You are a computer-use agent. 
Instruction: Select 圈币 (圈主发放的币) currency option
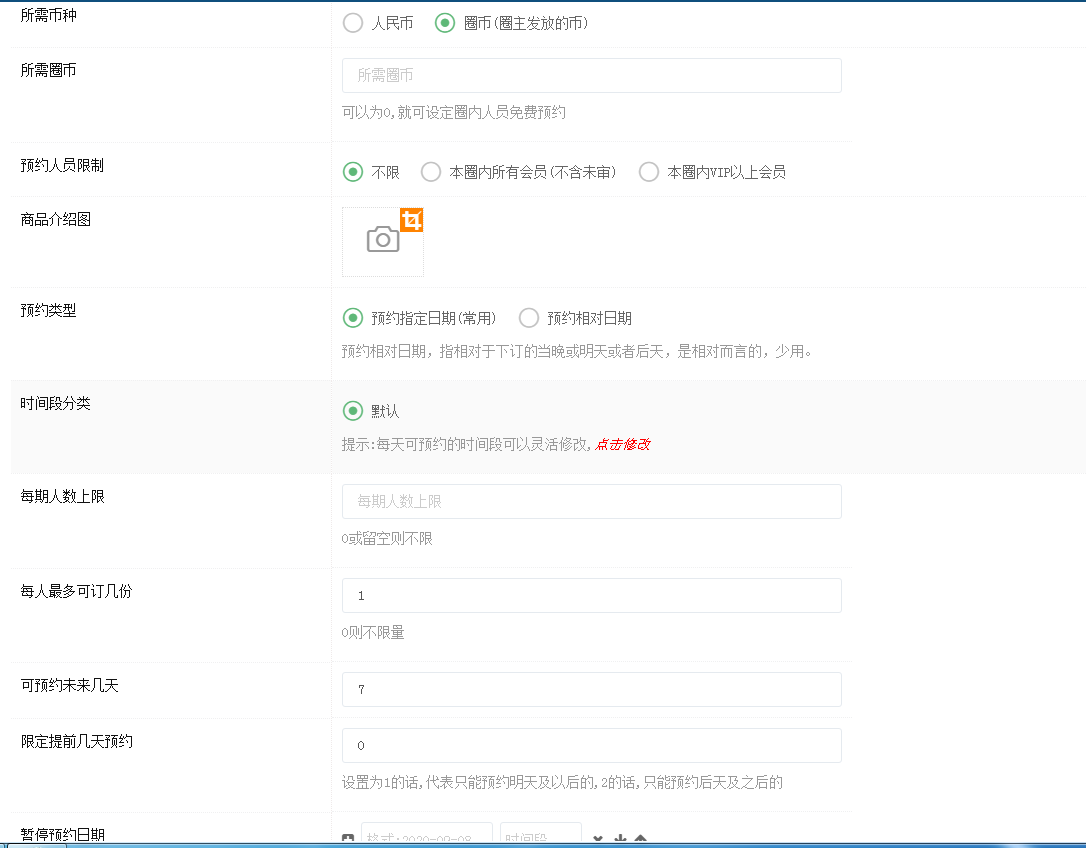[445, 23]
